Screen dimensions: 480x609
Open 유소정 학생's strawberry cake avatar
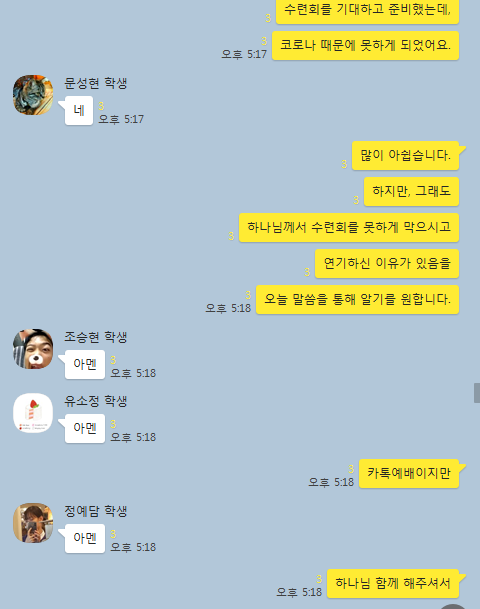pyautogui.click(x=33, y=413)
